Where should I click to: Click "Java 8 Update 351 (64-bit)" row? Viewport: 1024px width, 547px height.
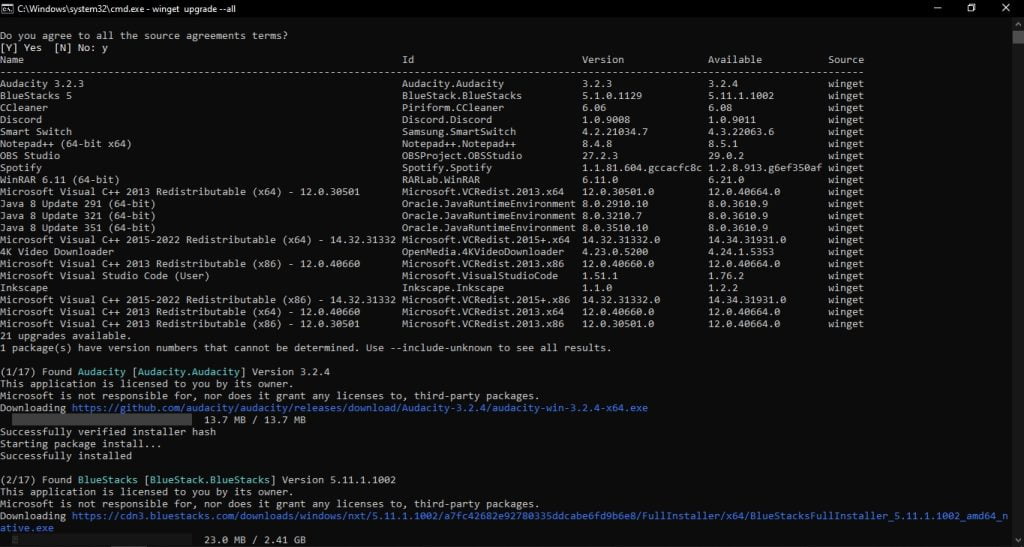coord(78,228)
